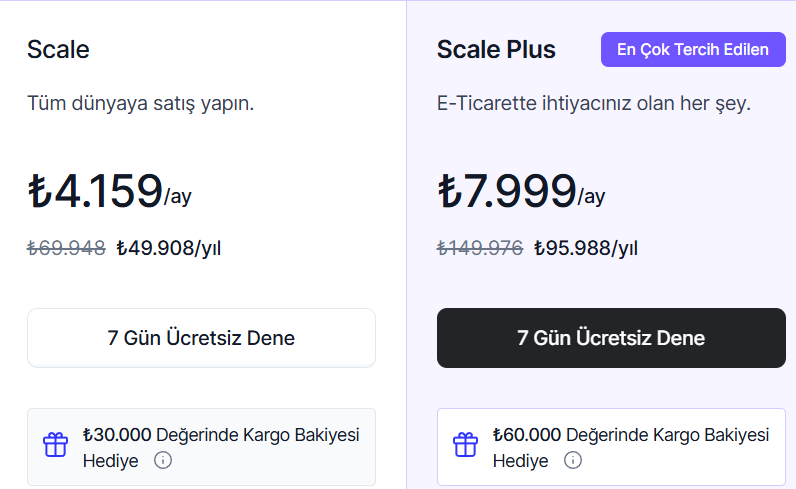796x489 pixels.
Task: Click the ₺95.988/yıl yearly price
Action: (x=586, y=248)
